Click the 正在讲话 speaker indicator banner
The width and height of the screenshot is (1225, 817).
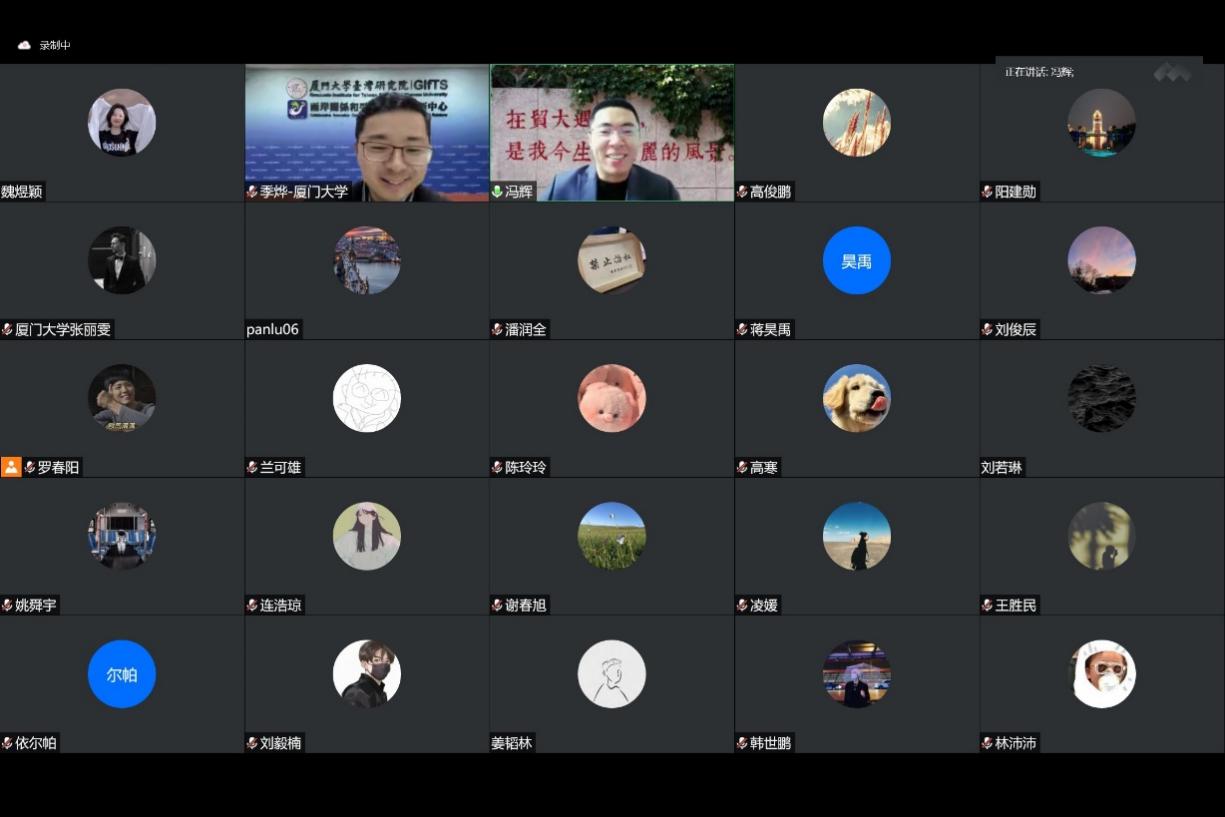tap(1040, 72)
